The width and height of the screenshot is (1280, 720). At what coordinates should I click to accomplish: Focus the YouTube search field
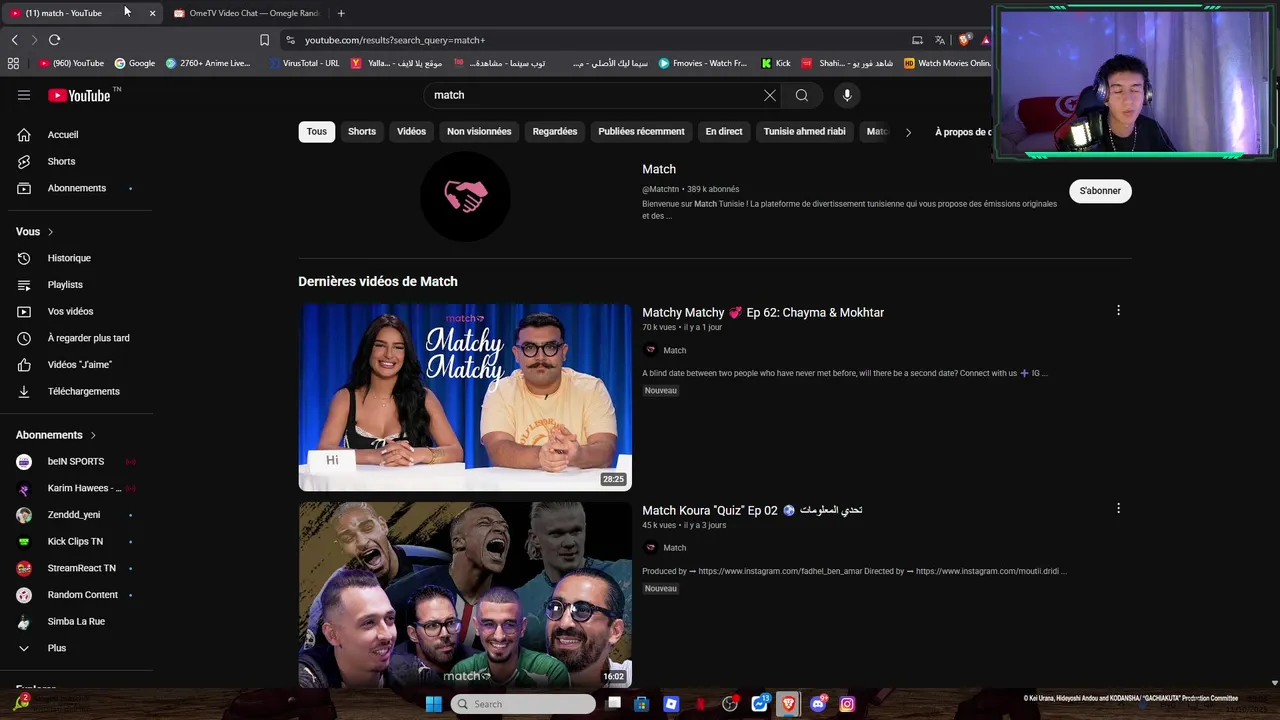(x=595, y=95)
